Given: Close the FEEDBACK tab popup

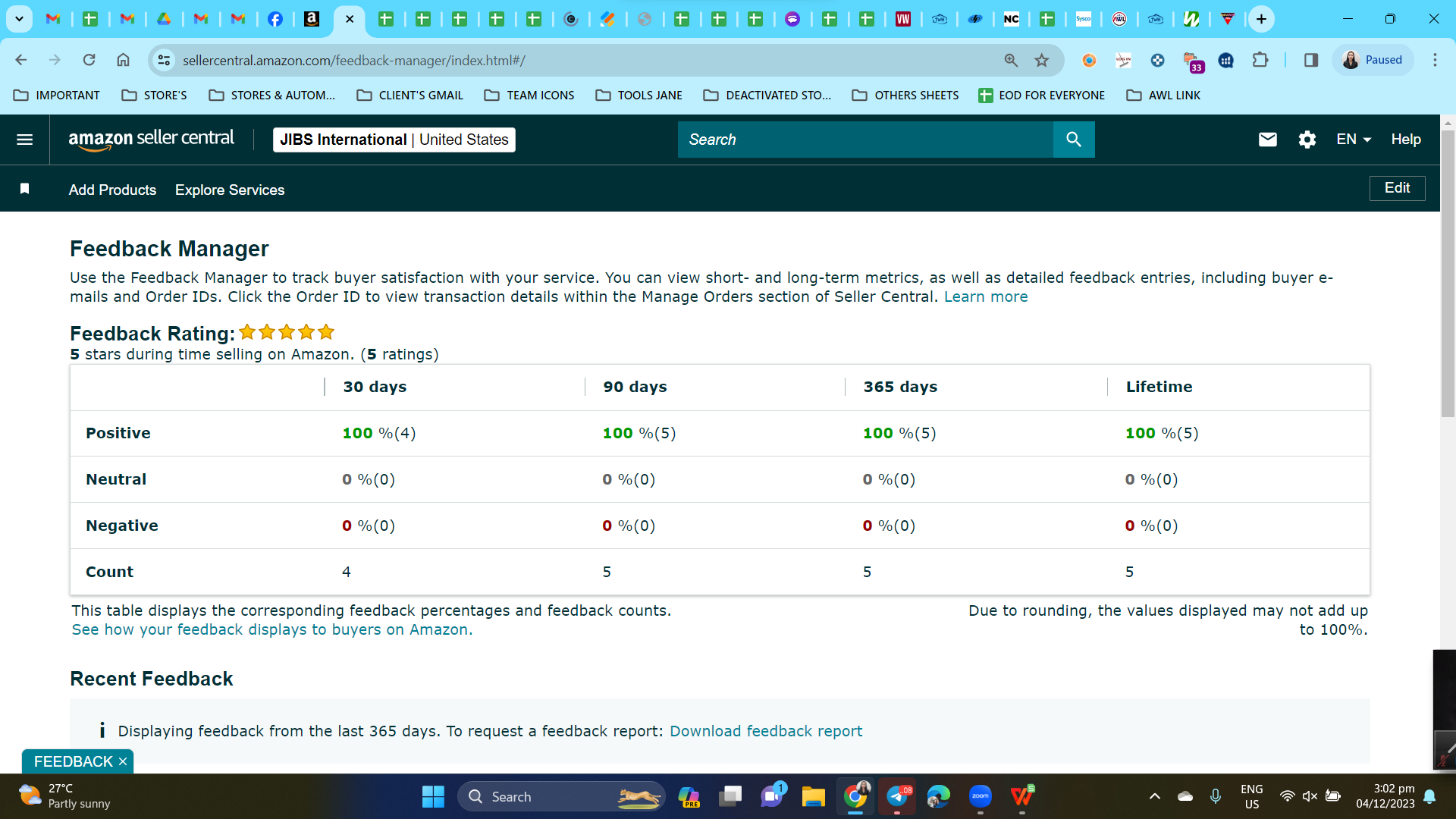Looking at the screenshot, I should click(x=123, y=761).
